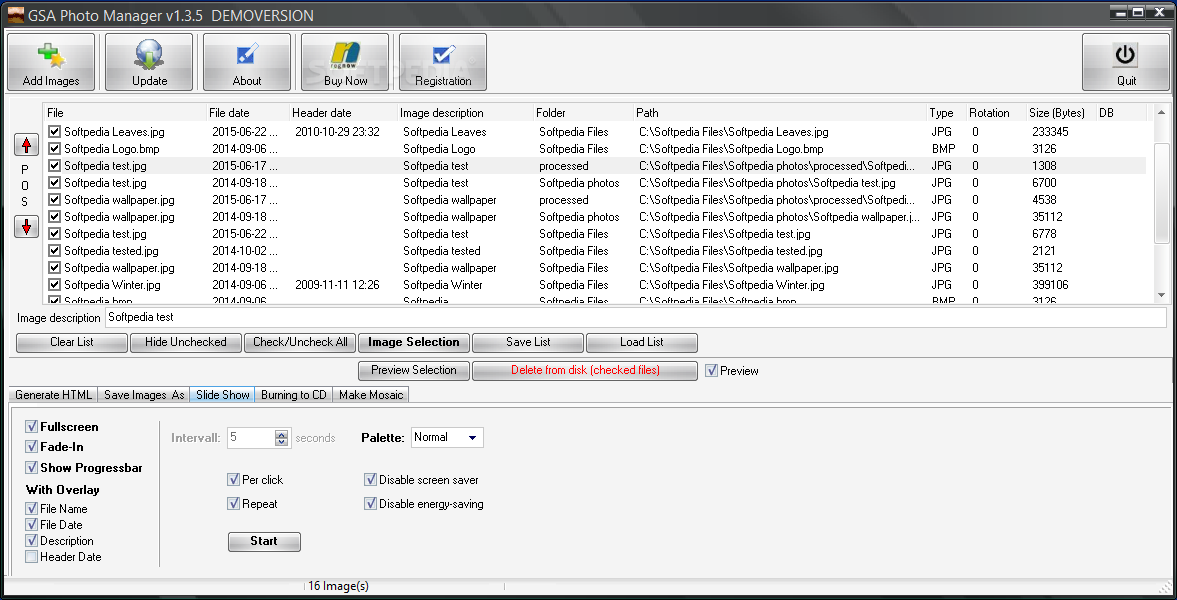The height and width of the screenshot is (600, 1177).
Task: Enable the Header Date overlay option
Action: tap(32, 556)
